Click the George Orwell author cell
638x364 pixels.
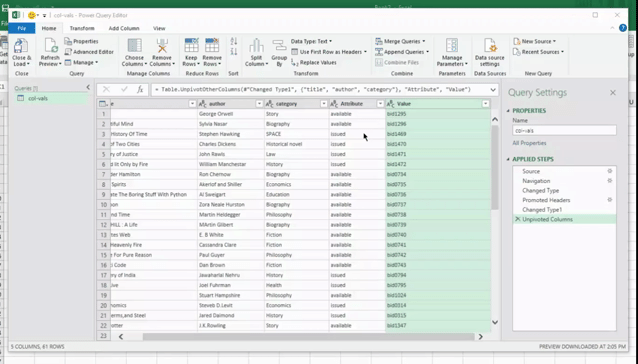(x=230, y=114)
